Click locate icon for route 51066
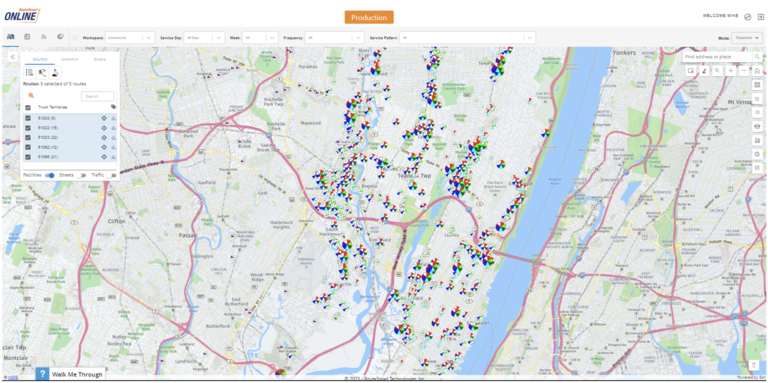This screenshot has height=383, width=768. (104, 157)
